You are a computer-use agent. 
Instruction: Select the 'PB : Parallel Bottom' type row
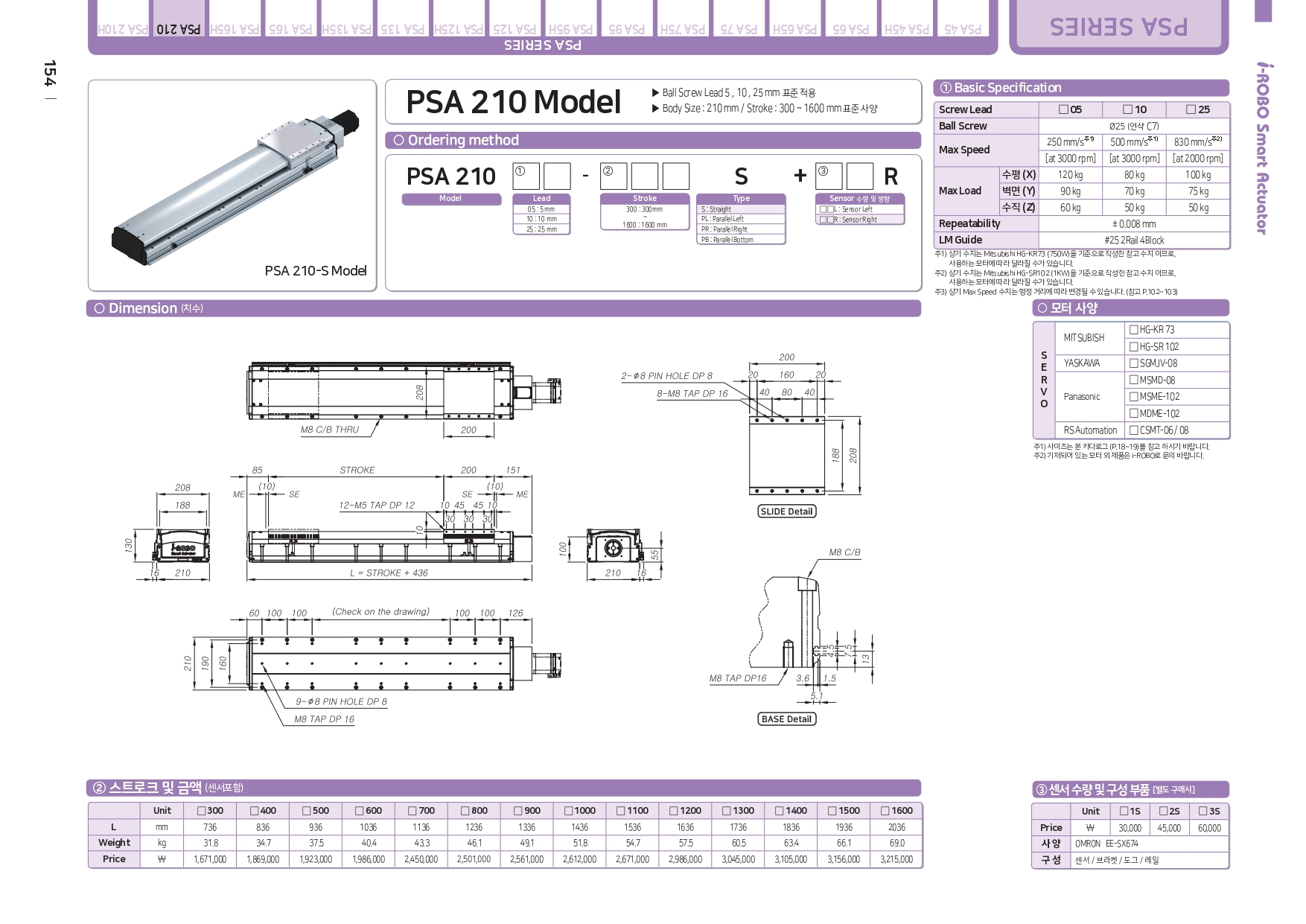click(741, 240)
